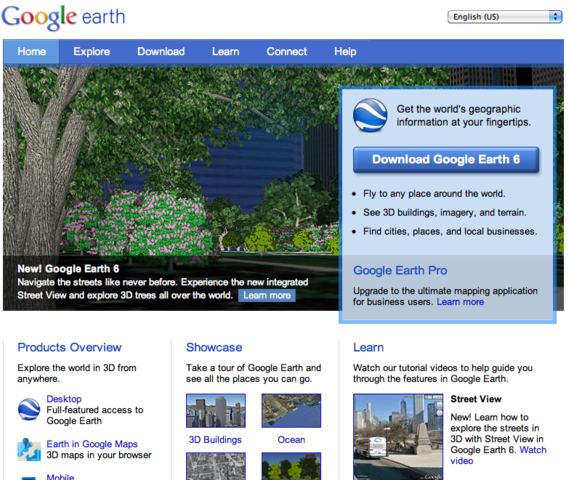Click the 3D Buildings text link
Image resolution: width=569 pixels, height=480 pixels.
(215, 440)
